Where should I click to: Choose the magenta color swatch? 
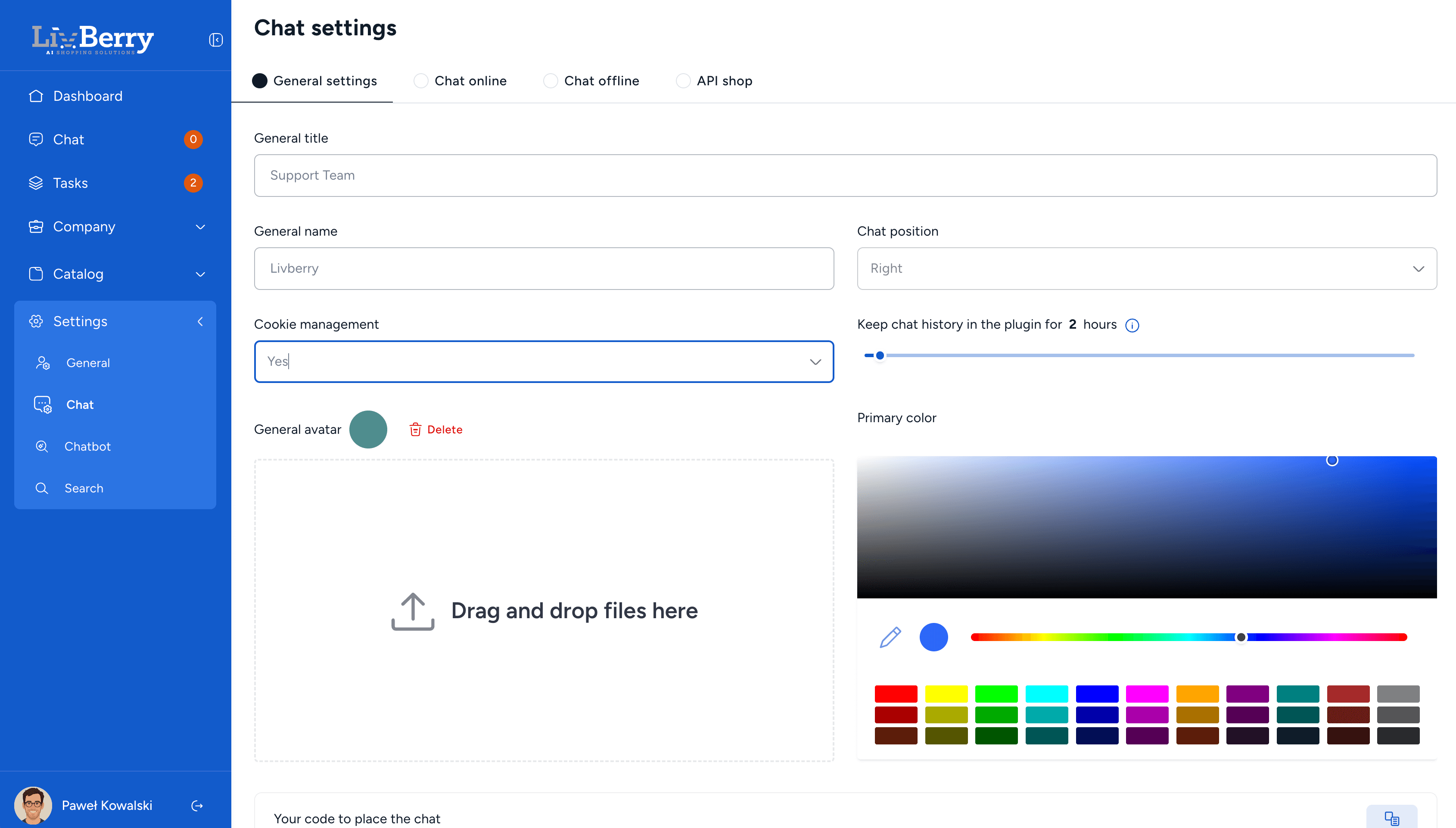(x=1147, y=693)
